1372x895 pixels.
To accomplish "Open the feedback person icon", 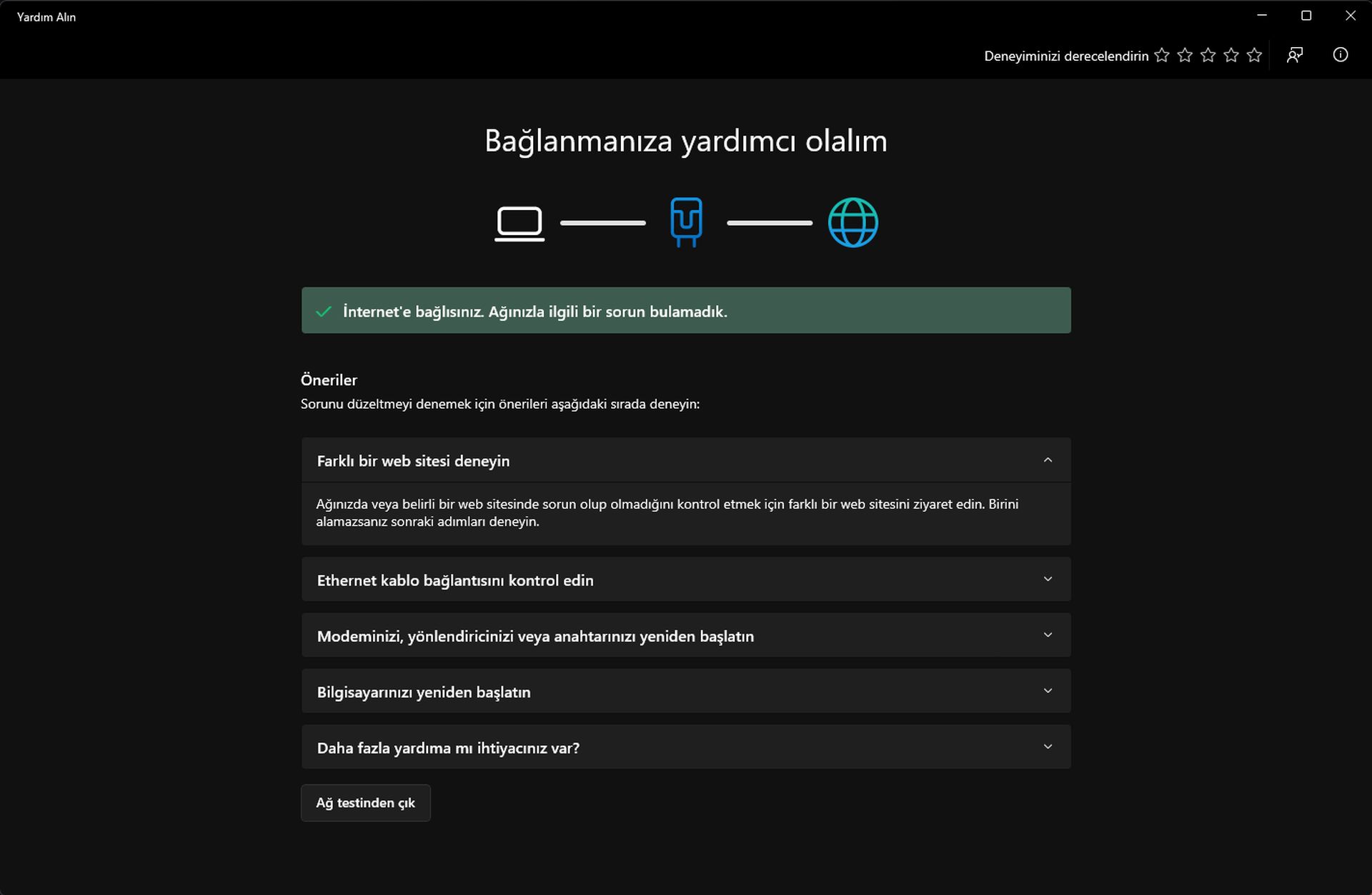I will pos(1295,55).
